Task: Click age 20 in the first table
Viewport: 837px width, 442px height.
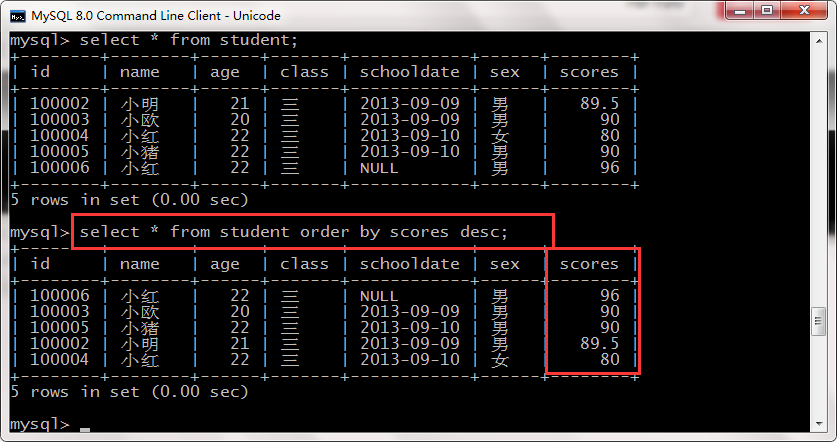Action: pos(239,120)
